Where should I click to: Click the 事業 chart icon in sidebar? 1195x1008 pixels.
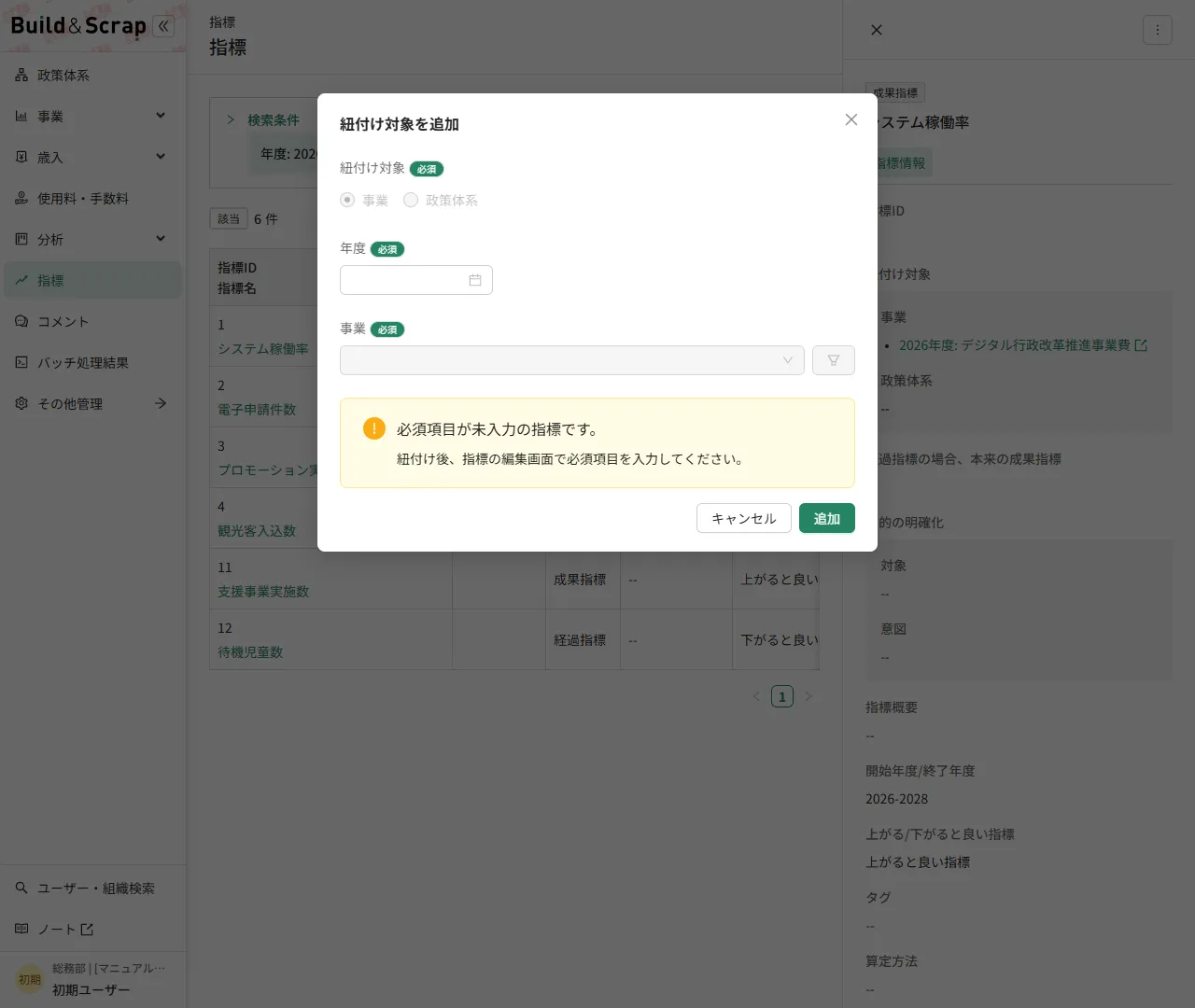(x=21, y=116)
